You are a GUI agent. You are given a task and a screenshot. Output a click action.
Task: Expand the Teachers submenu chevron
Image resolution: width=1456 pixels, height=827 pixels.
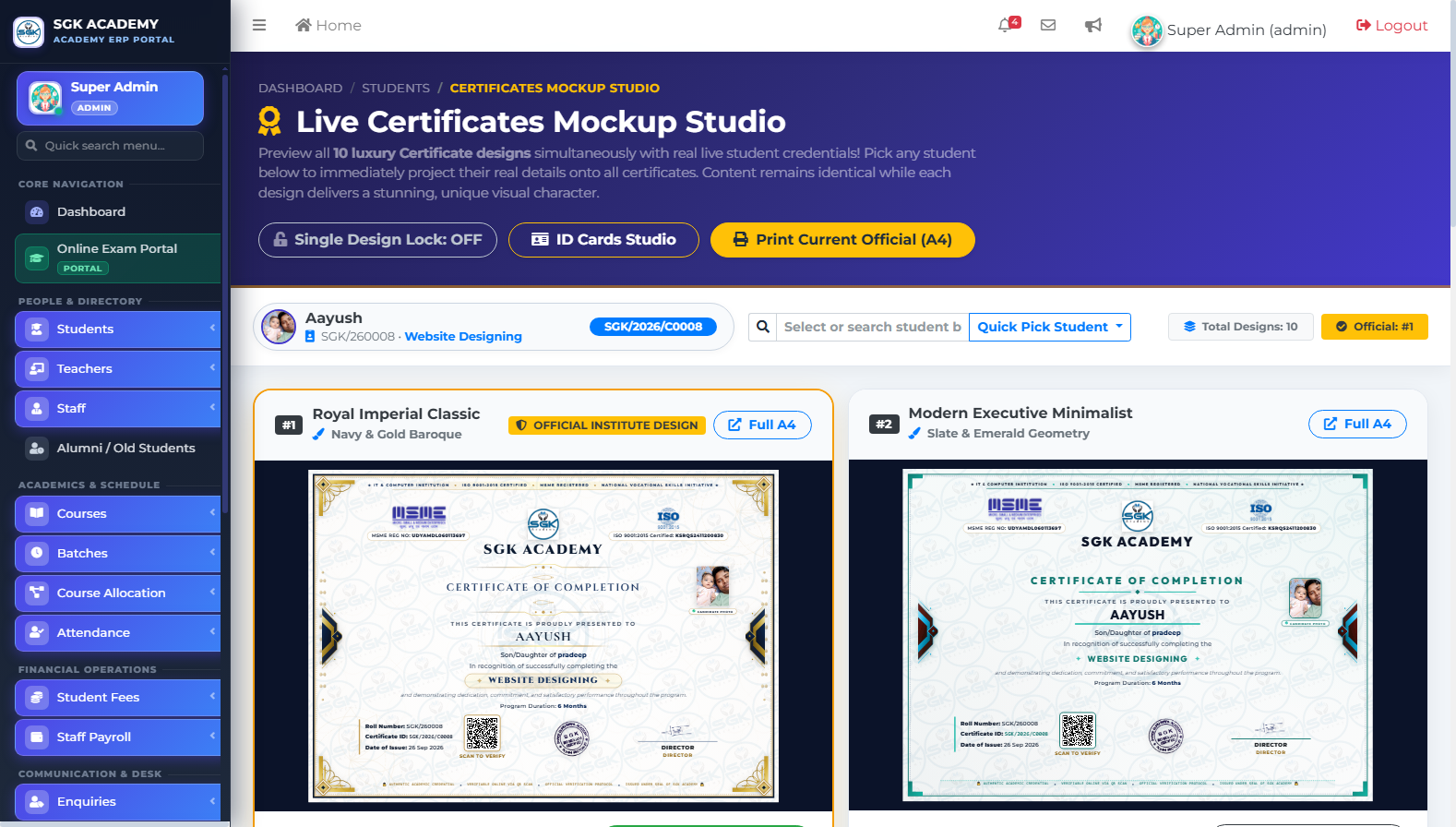[x=212, y=367]
